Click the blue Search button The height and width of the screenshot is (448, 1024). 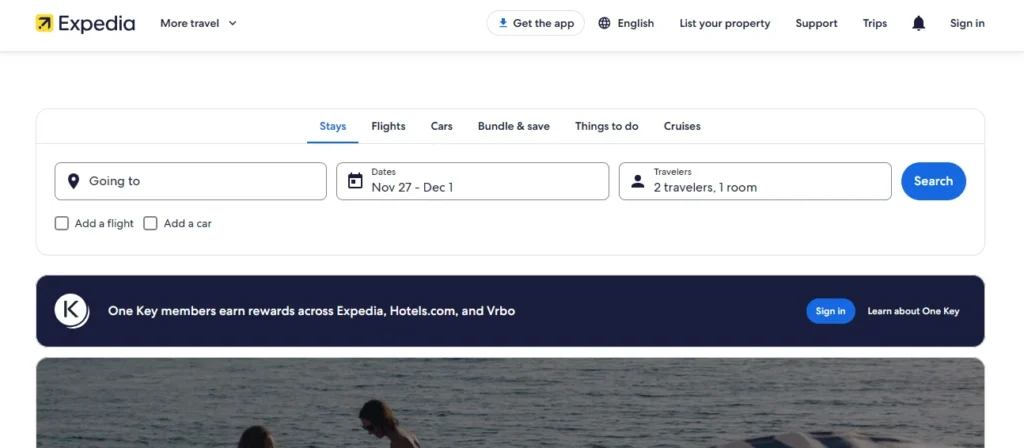pyautogui.click(x=933, y=181)
